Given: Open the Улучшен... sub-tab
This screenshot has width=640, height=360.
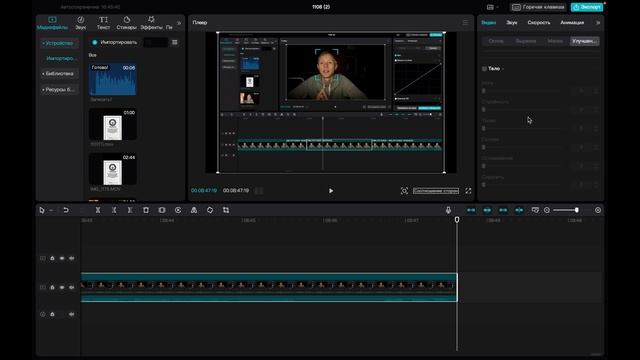Looking at the screenshot, I should pyautogui.click(x=584, y=41).
